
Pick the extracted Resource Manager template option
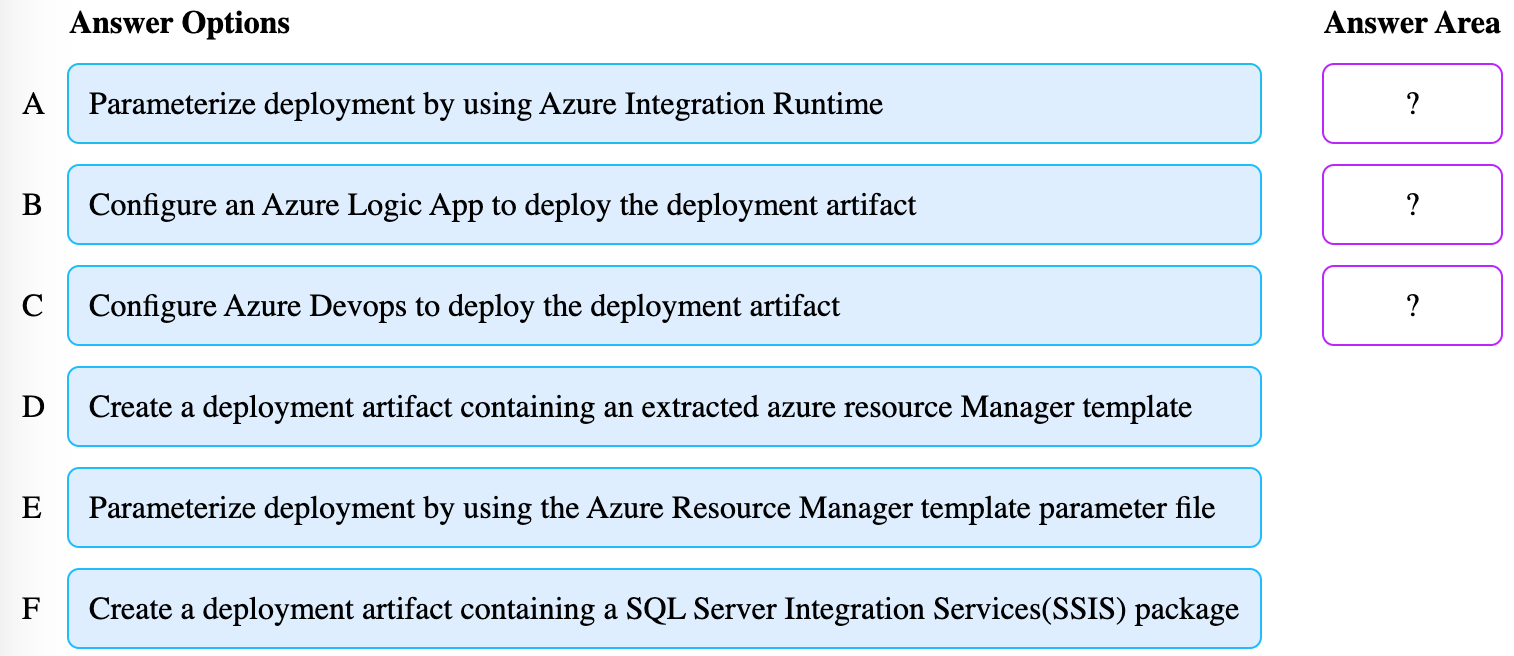tap(663, 407)
